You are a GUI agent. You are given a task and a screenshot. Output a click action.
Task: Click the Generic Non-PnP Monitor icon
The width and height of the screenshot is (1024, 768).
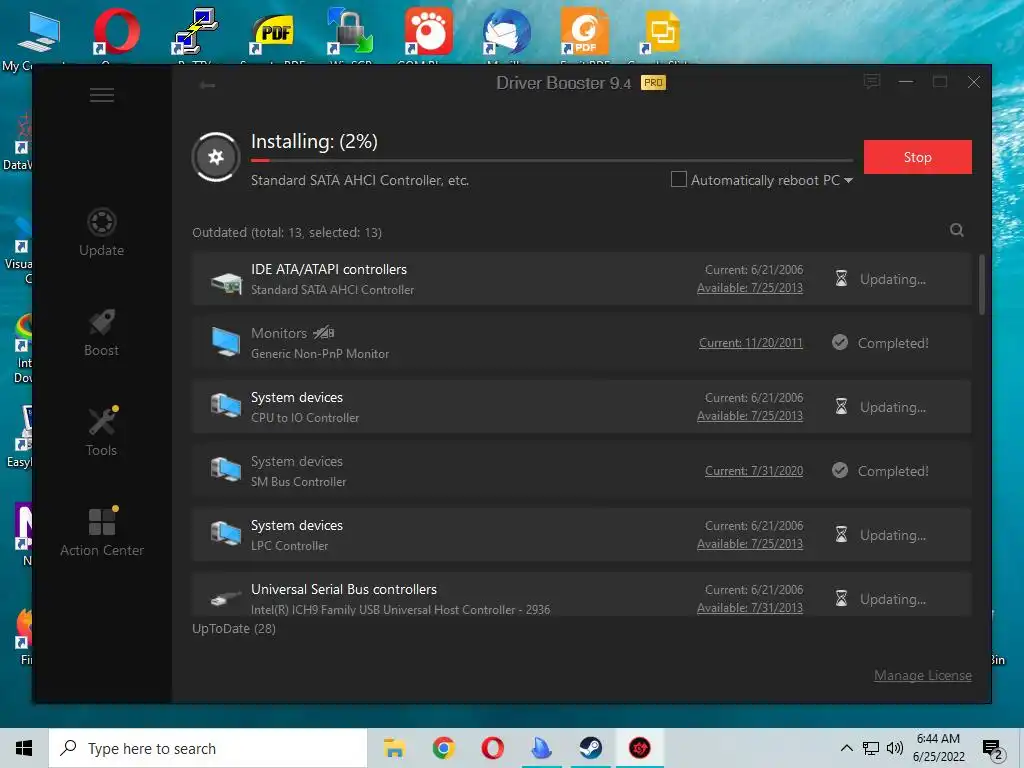226,343
